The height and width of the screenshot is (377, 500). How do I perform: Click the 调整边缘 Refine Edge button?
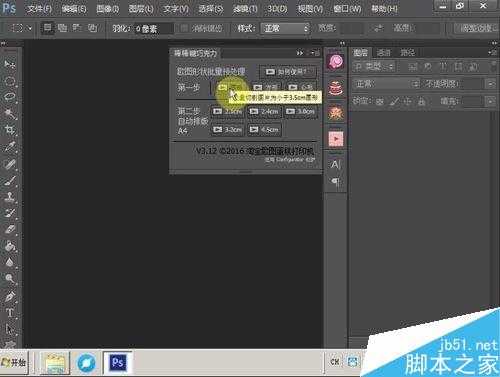tap(476, 28)
